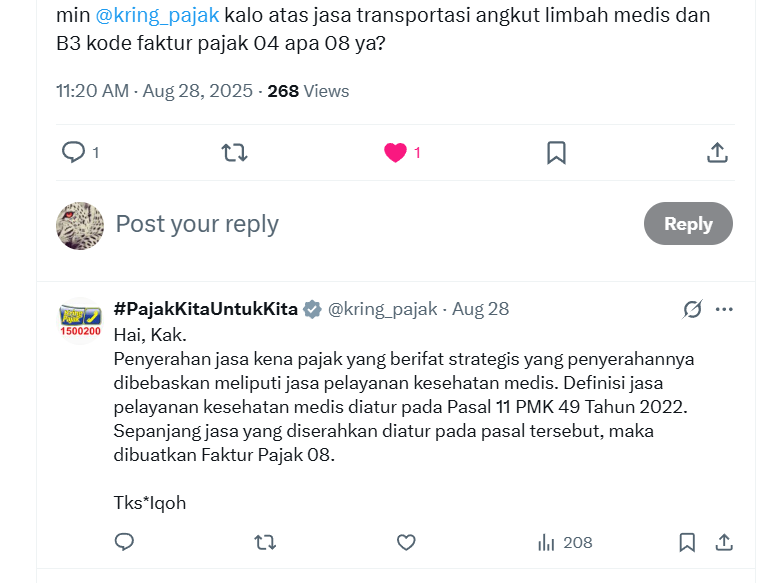
Task: Open the Grok icon on the reply
Action: click(x=692, y=309)
